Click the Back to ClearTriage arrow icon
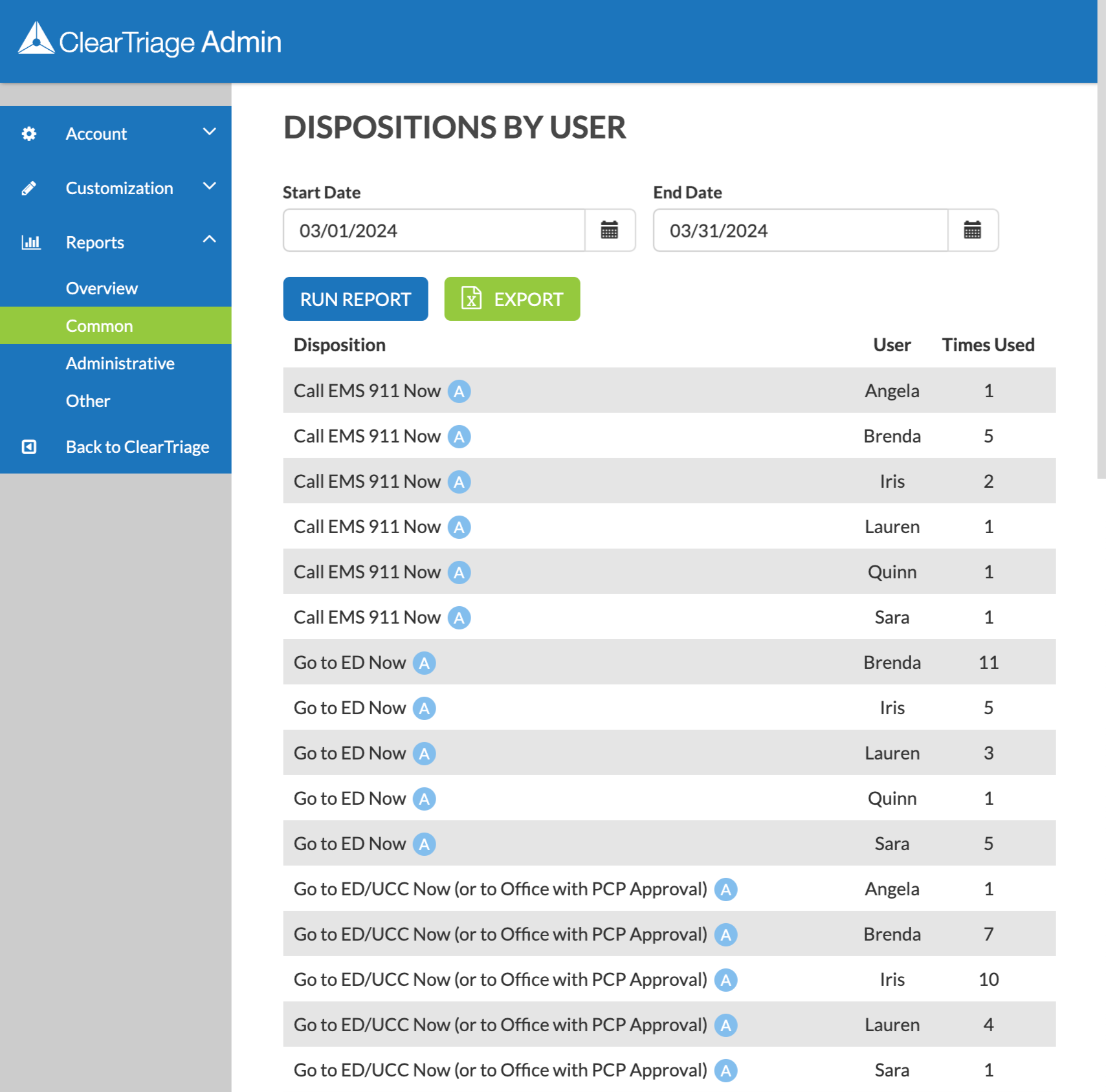Image resolution: width=1106 pixels, height=1092 pixels. point(29,447)
